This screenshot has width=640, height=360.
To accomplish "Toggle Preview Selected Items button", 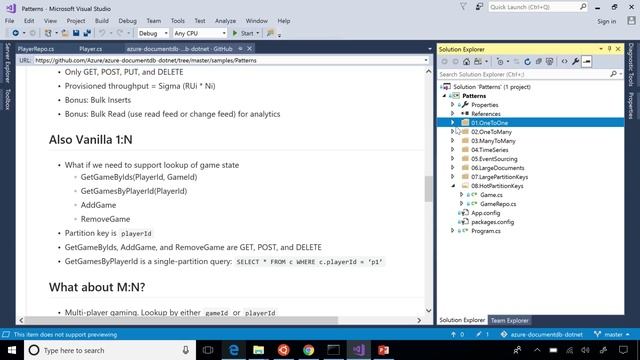I will click(587, 62).
